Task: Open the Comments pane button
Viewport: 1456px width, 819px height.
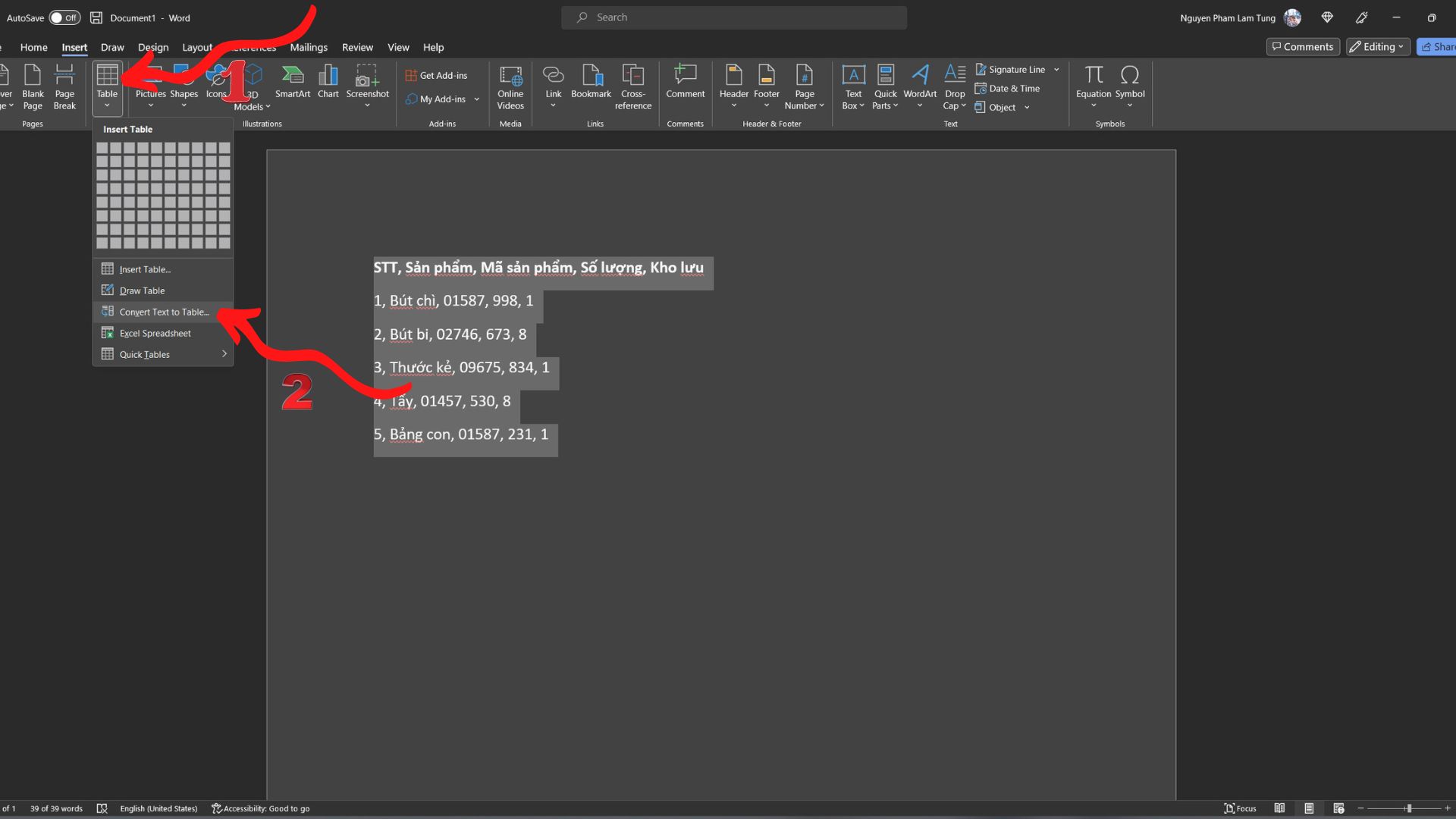Action: coord(1303,47)
